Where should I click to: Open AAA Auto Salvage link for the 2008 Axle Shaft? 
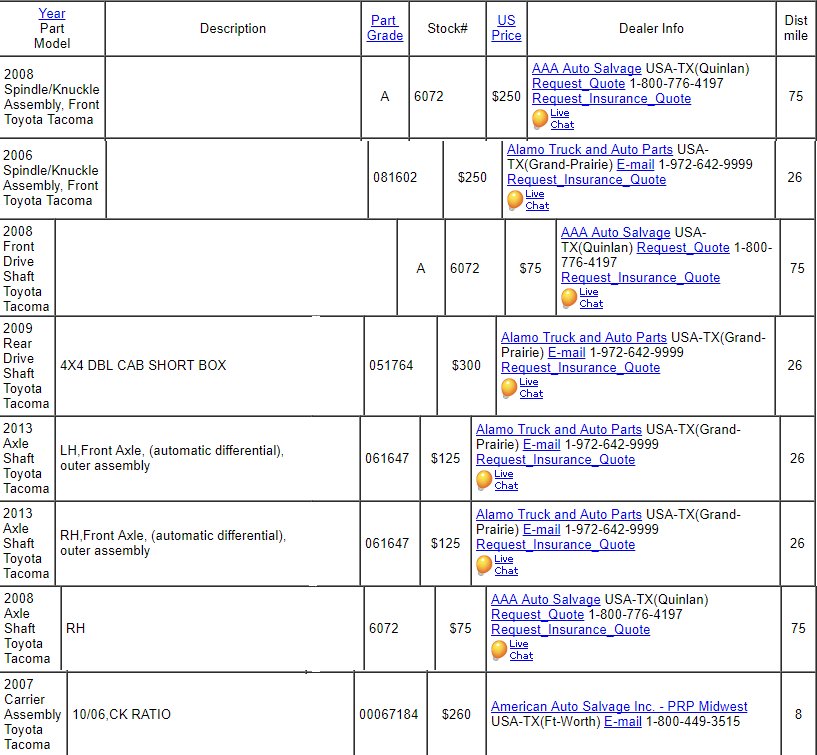(546, 600)
